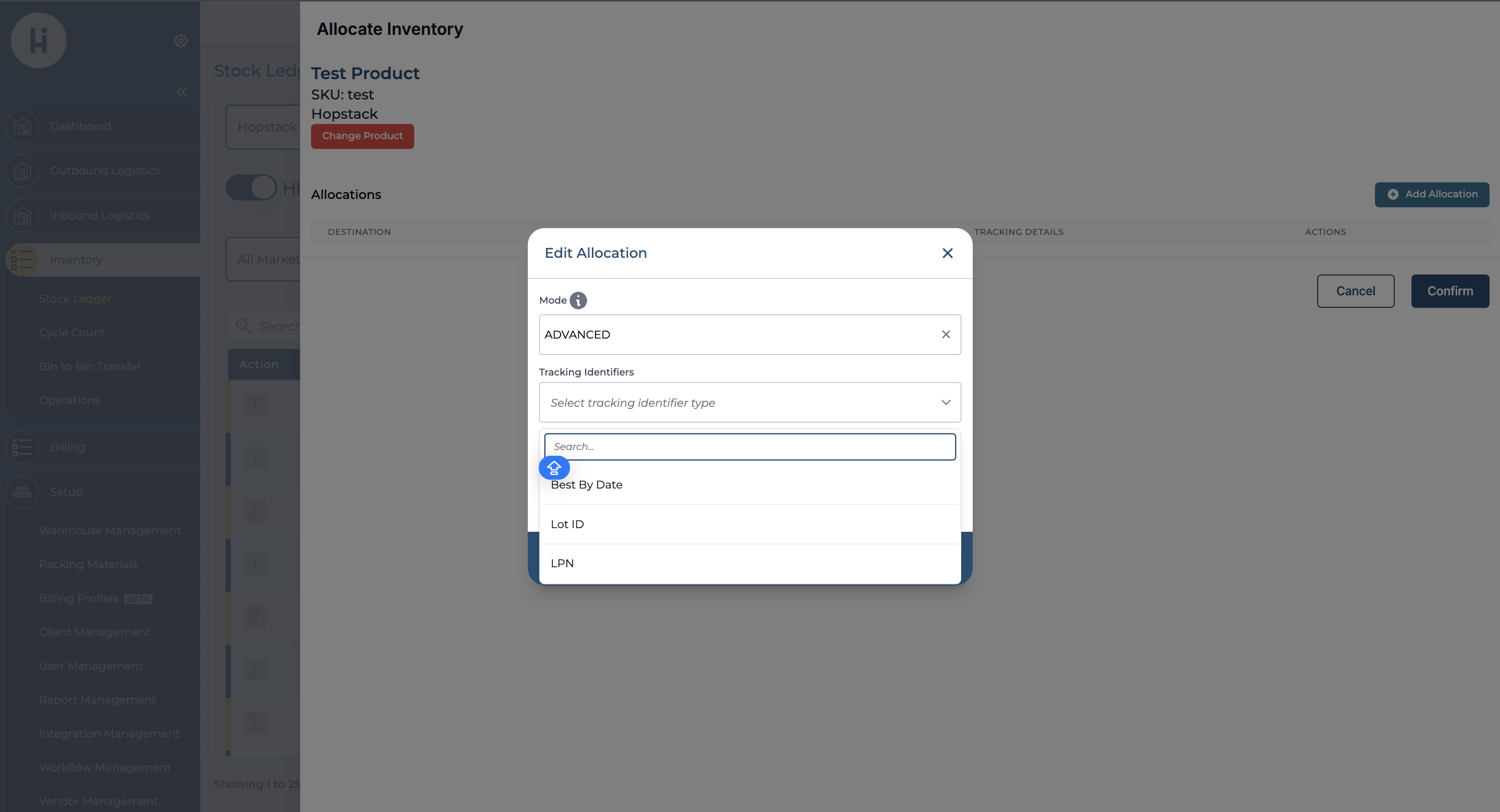The height and width of the screenshot is (812, 1500).
Task: Click the Confirm button
Action: (x=1449, y=291)
